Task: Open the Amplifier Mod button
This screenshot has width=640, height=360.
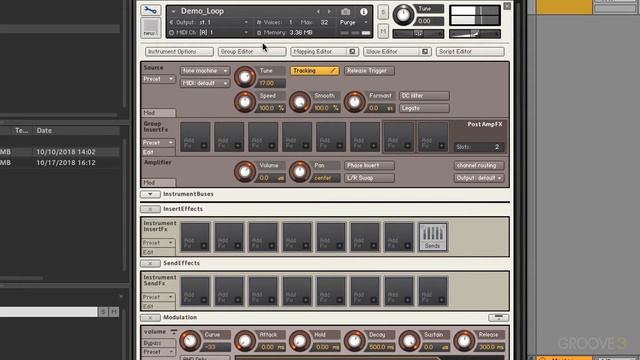Action: 158,182
